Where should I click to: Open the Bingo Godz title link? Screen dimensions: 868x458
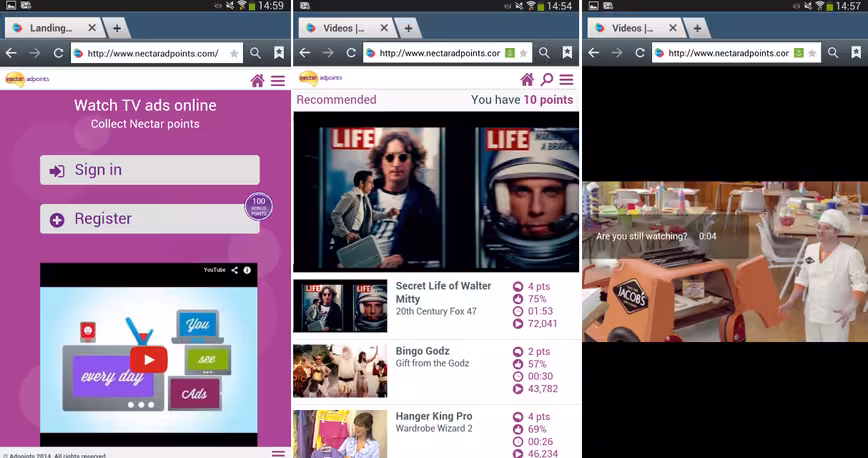422,351
